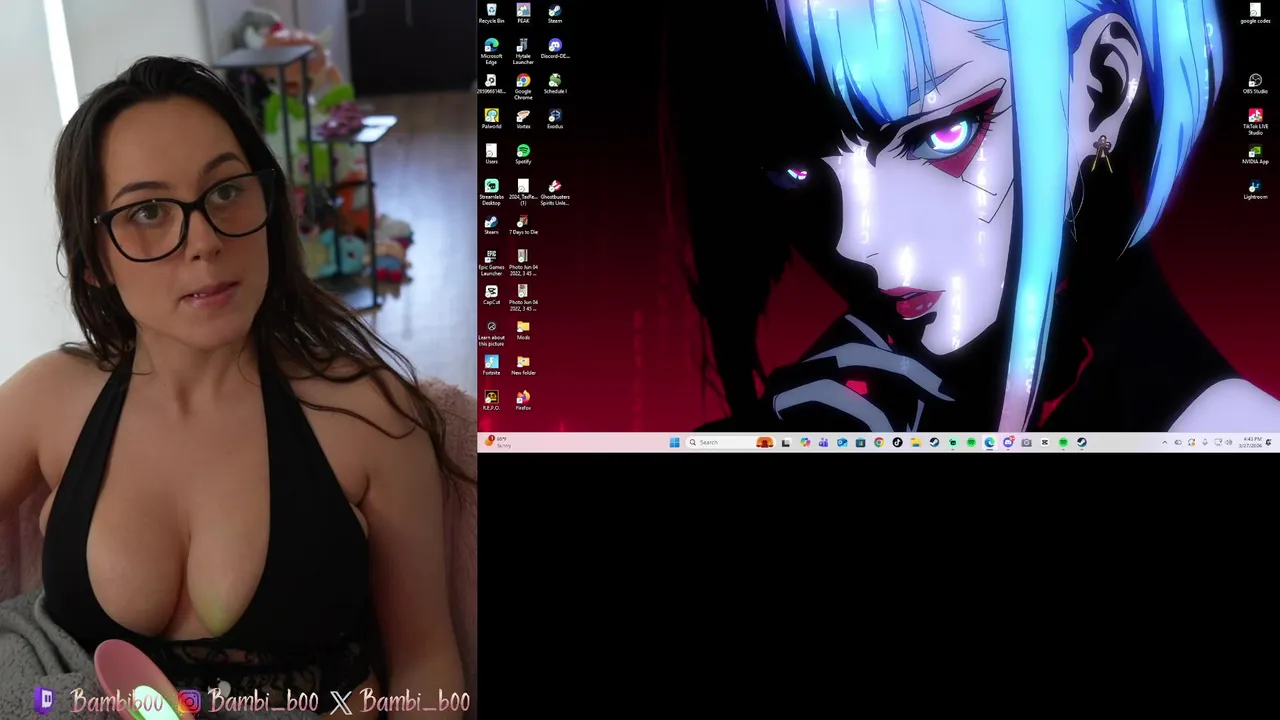Switch to Chrome on the taskbar
Screen dimensions: 1280x720
tap(879, 442)
